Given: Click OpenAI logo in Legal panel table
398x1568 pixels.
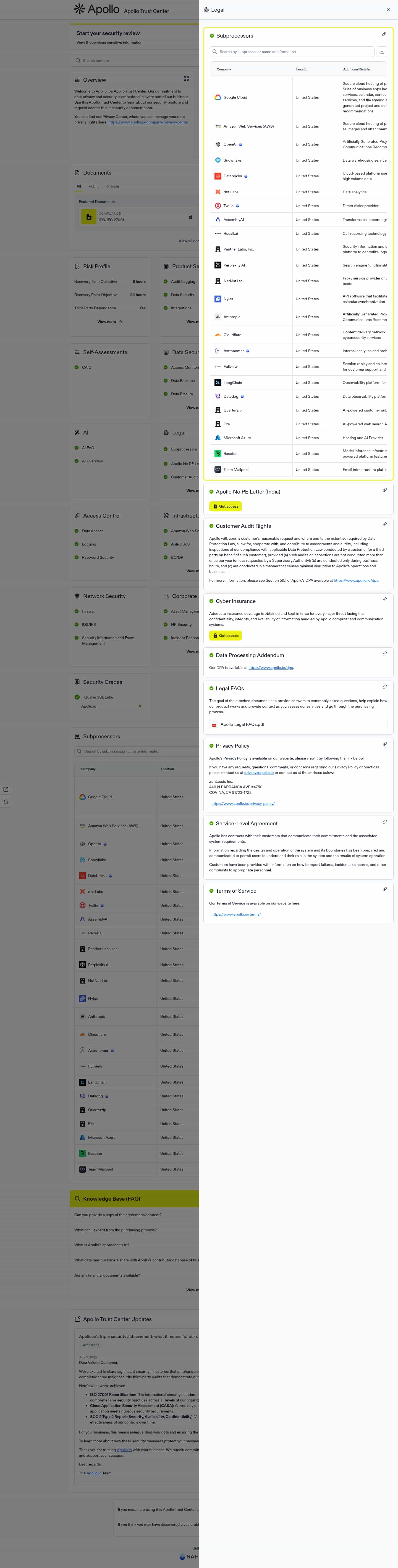Looking at the screenshot, I should click(x=218, y=144).
